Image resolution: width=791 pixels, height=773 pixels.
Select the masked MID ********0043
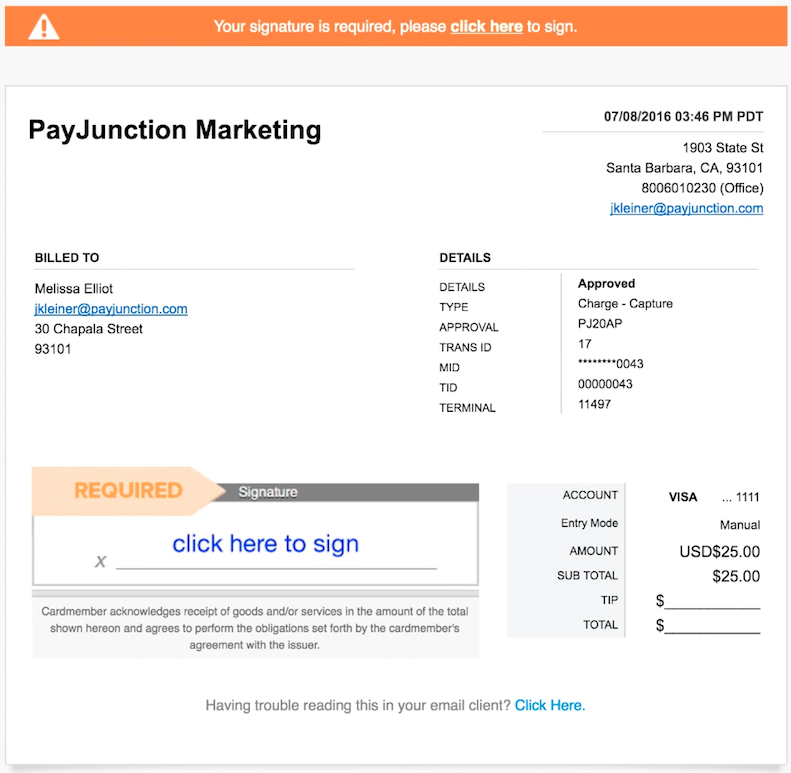pos(610,364)
